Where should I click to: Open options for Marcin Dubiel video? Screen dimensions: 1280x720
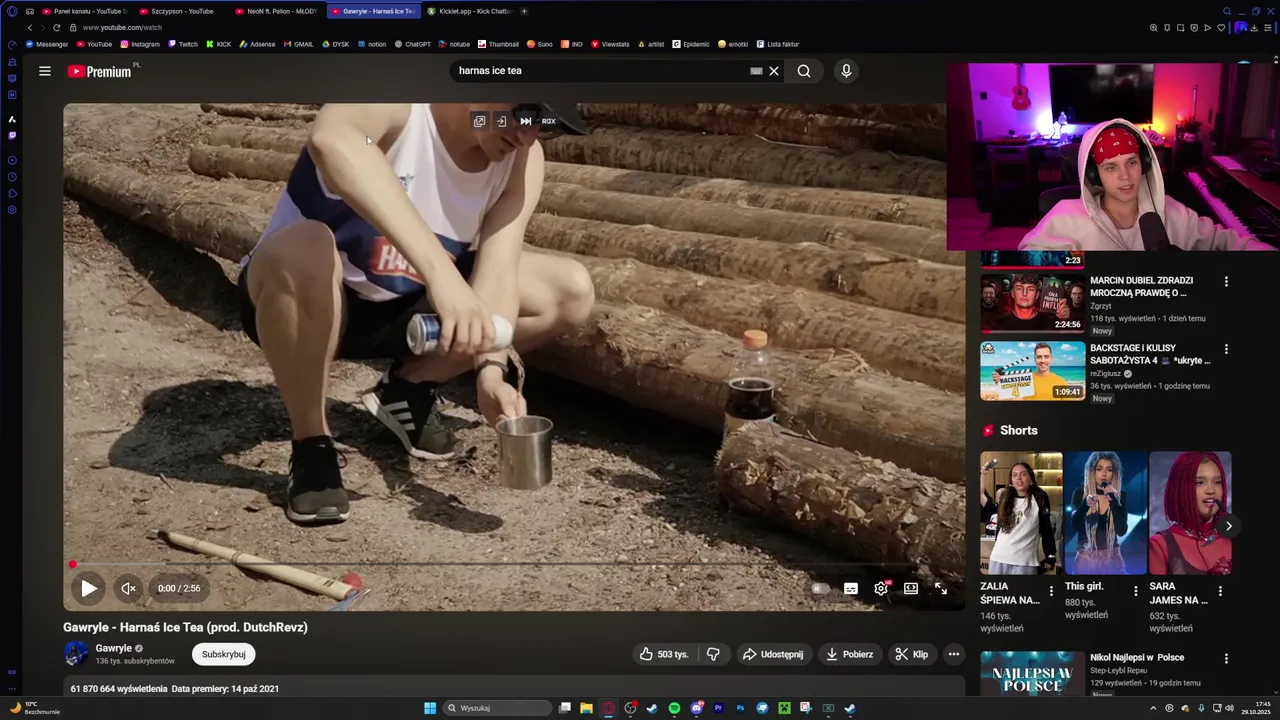click(x=1226, y=282)
